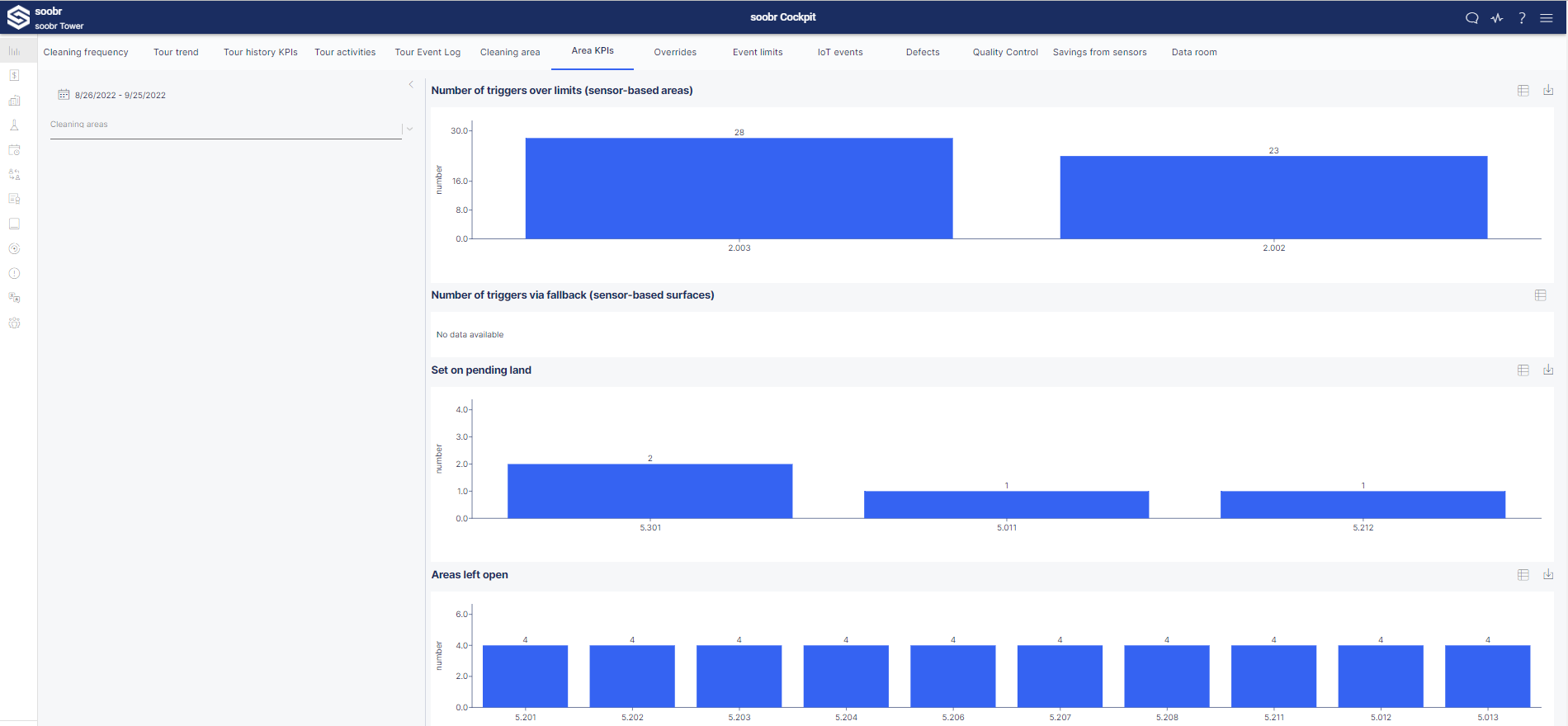Collapse the filter side panel
Image resolution: width=1568 pixels, height=726 pixels.
[411, 84]
